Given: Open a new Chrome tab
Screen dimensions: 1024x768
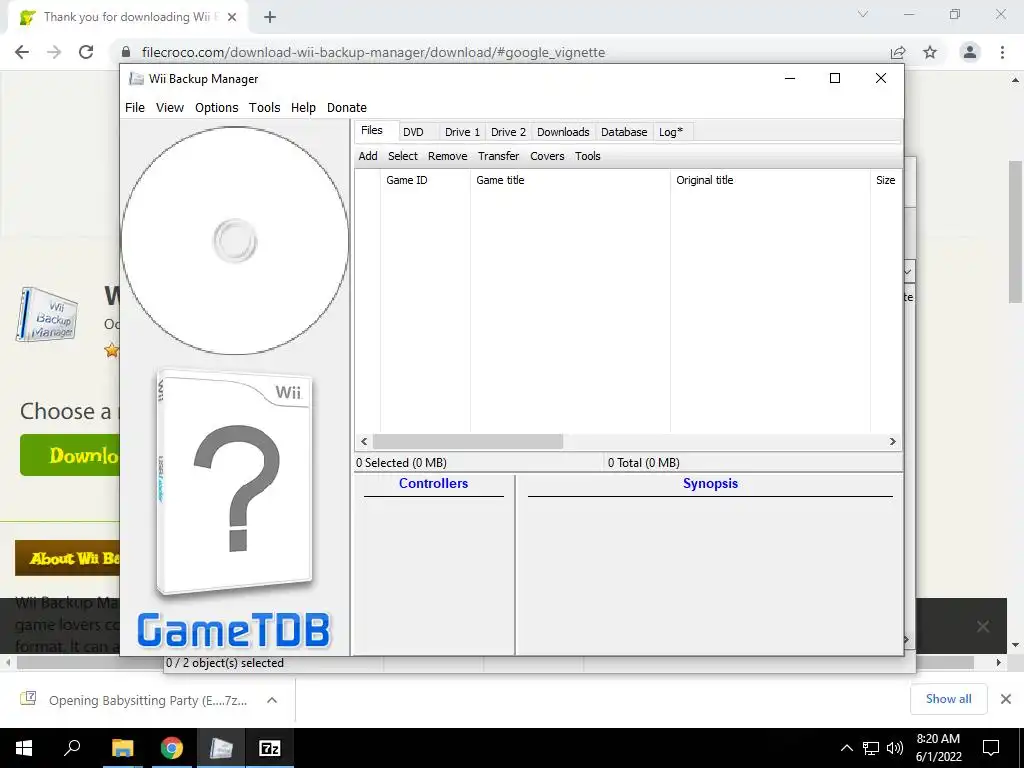Looking at the screenshot, I should tap(270, 18).
